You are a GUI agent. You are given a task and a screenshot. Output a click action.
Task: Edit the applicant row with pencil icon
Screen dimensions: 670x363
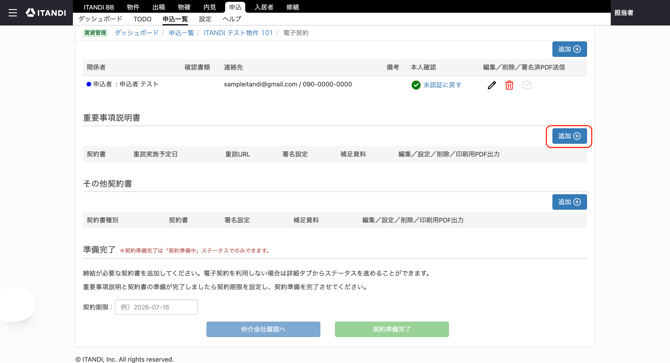click(x=492, y=85)
